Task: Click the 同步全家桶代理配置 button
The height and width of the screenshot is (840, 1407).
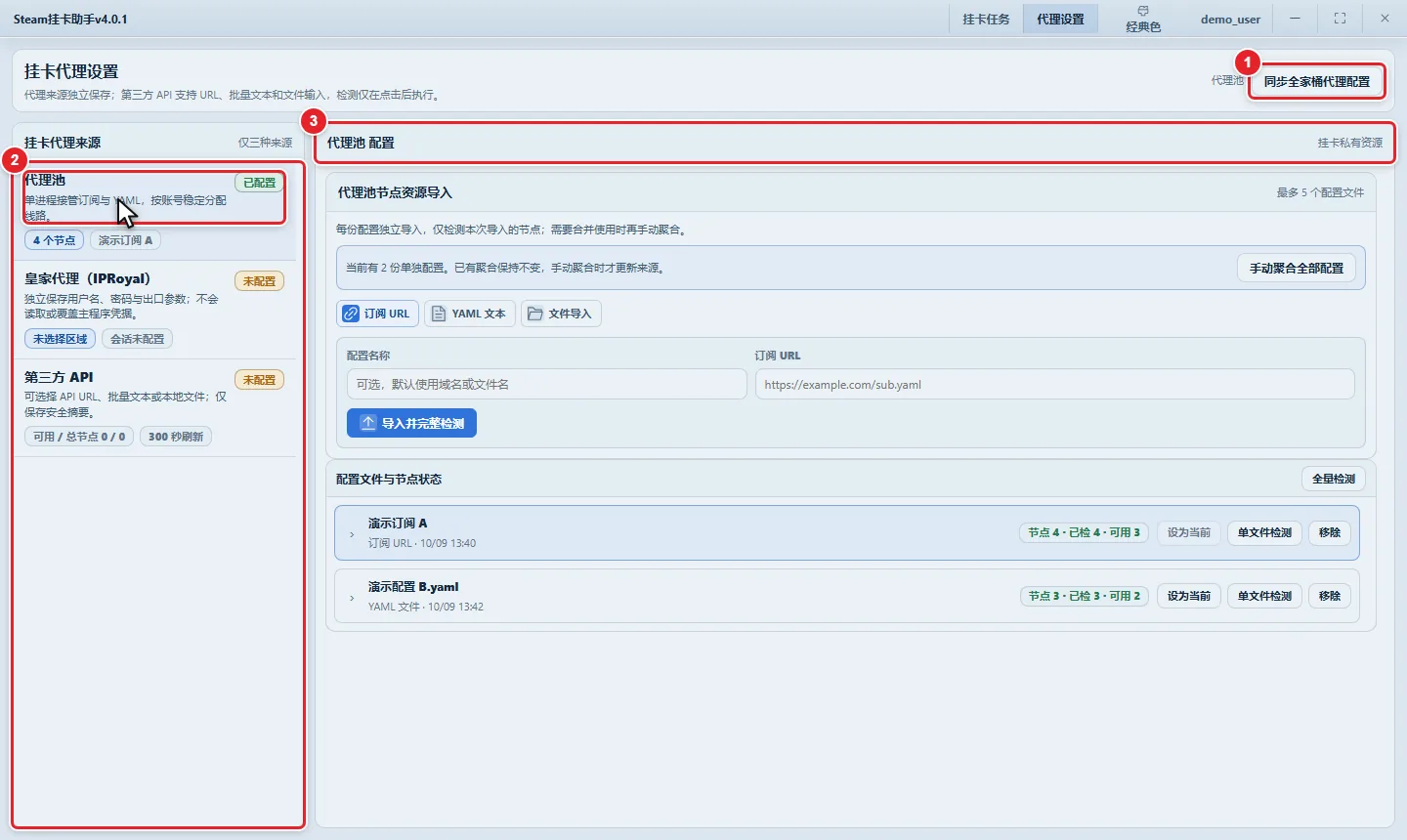Action: point(1317,81)
